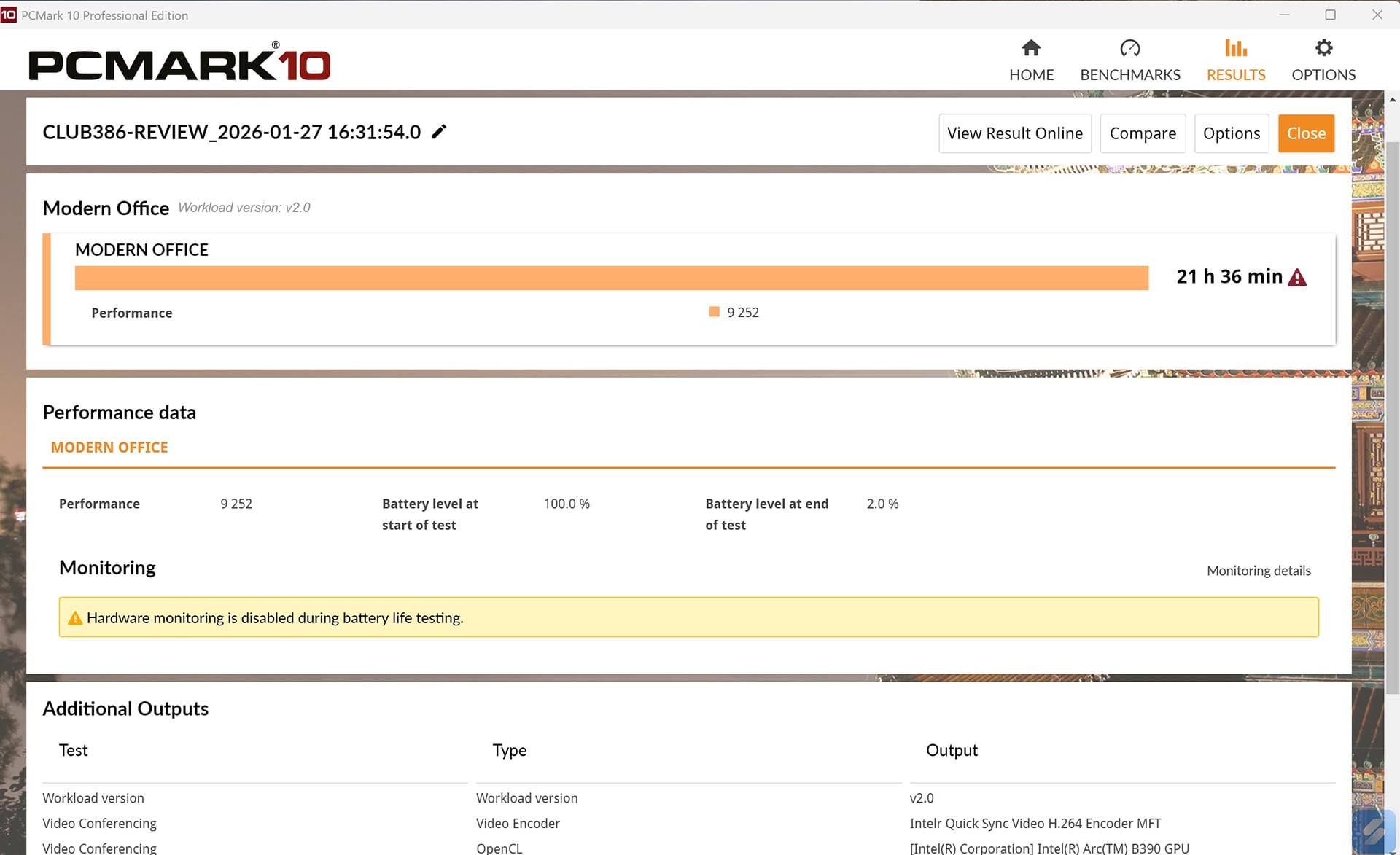Click the orange Modern Office score bar
This screenshot has height=855, width=1400.
(611, 278)
